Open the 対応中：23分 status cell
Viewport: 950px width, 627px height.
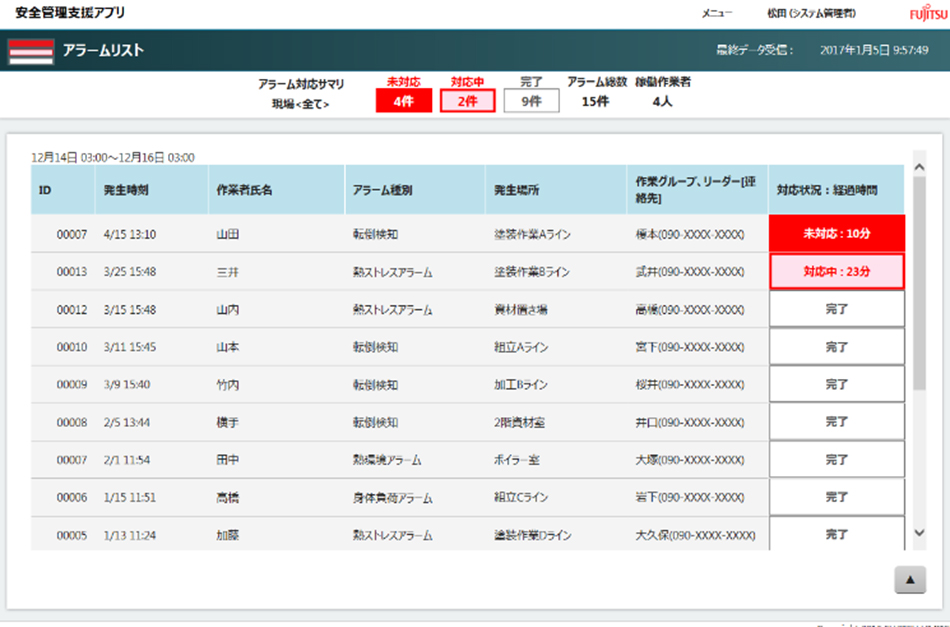pos(837,271)
